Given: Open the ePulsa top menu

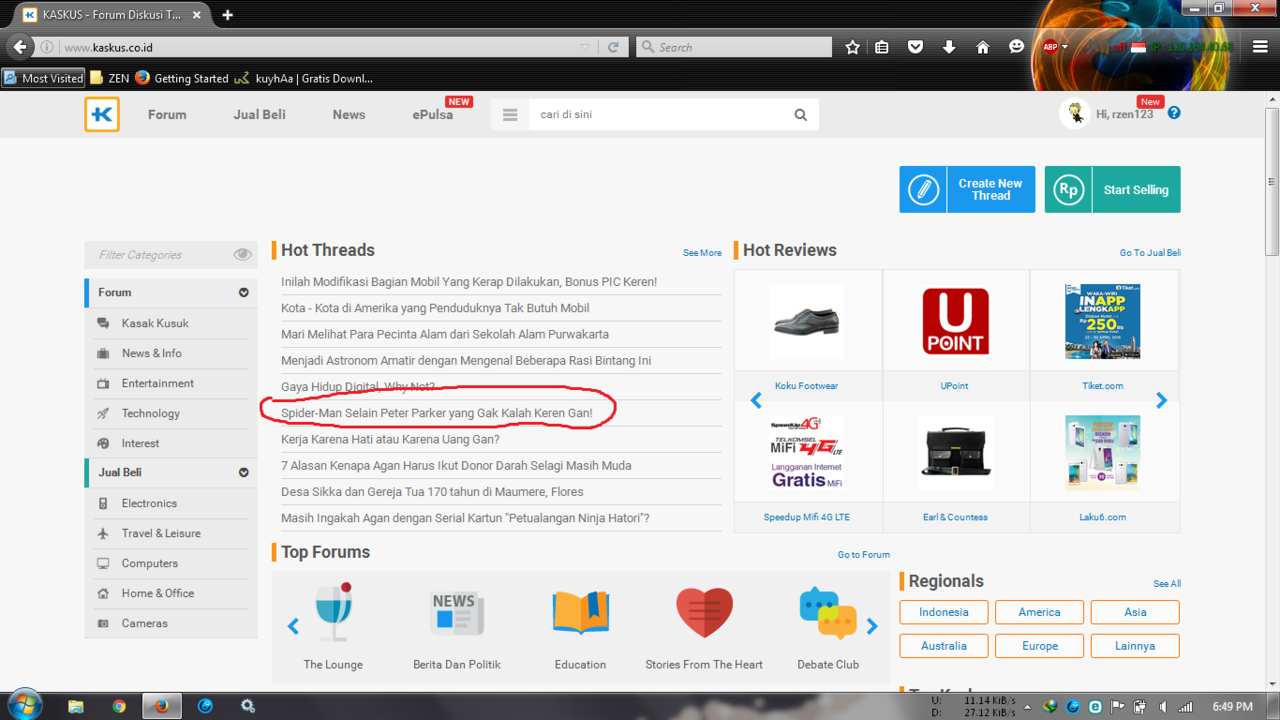Looking at the screenshot, I should tap(433, 115).
